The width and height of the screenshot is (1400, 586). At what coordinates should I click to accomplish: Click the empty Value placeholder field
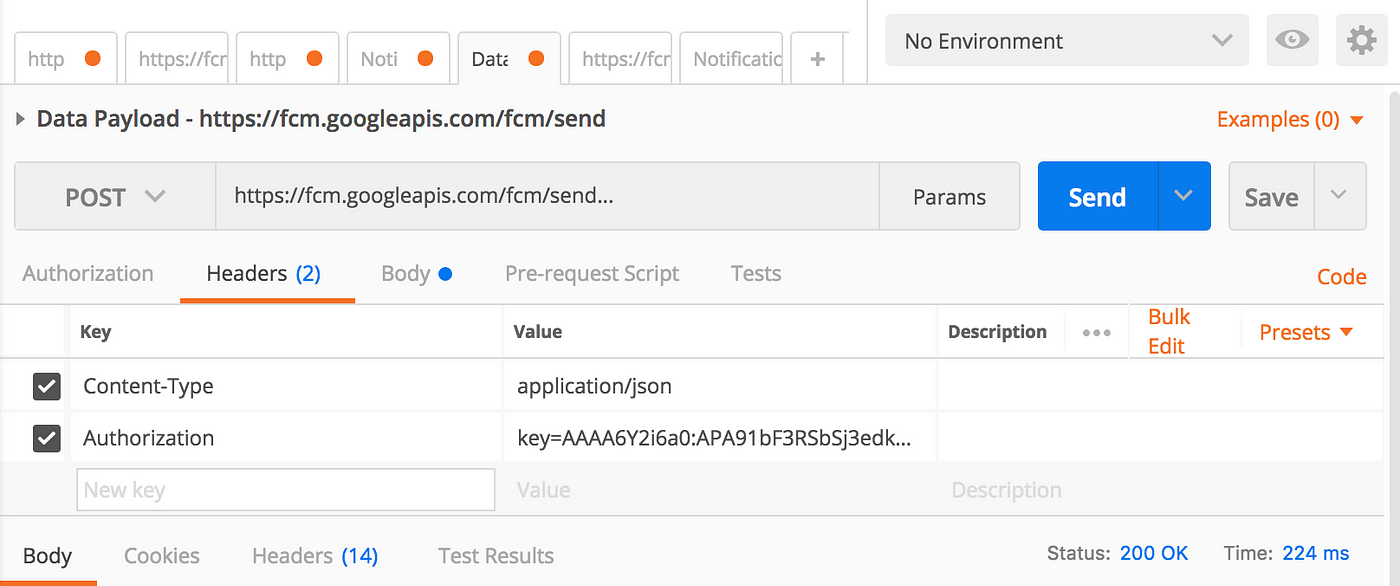click(719, 490)
